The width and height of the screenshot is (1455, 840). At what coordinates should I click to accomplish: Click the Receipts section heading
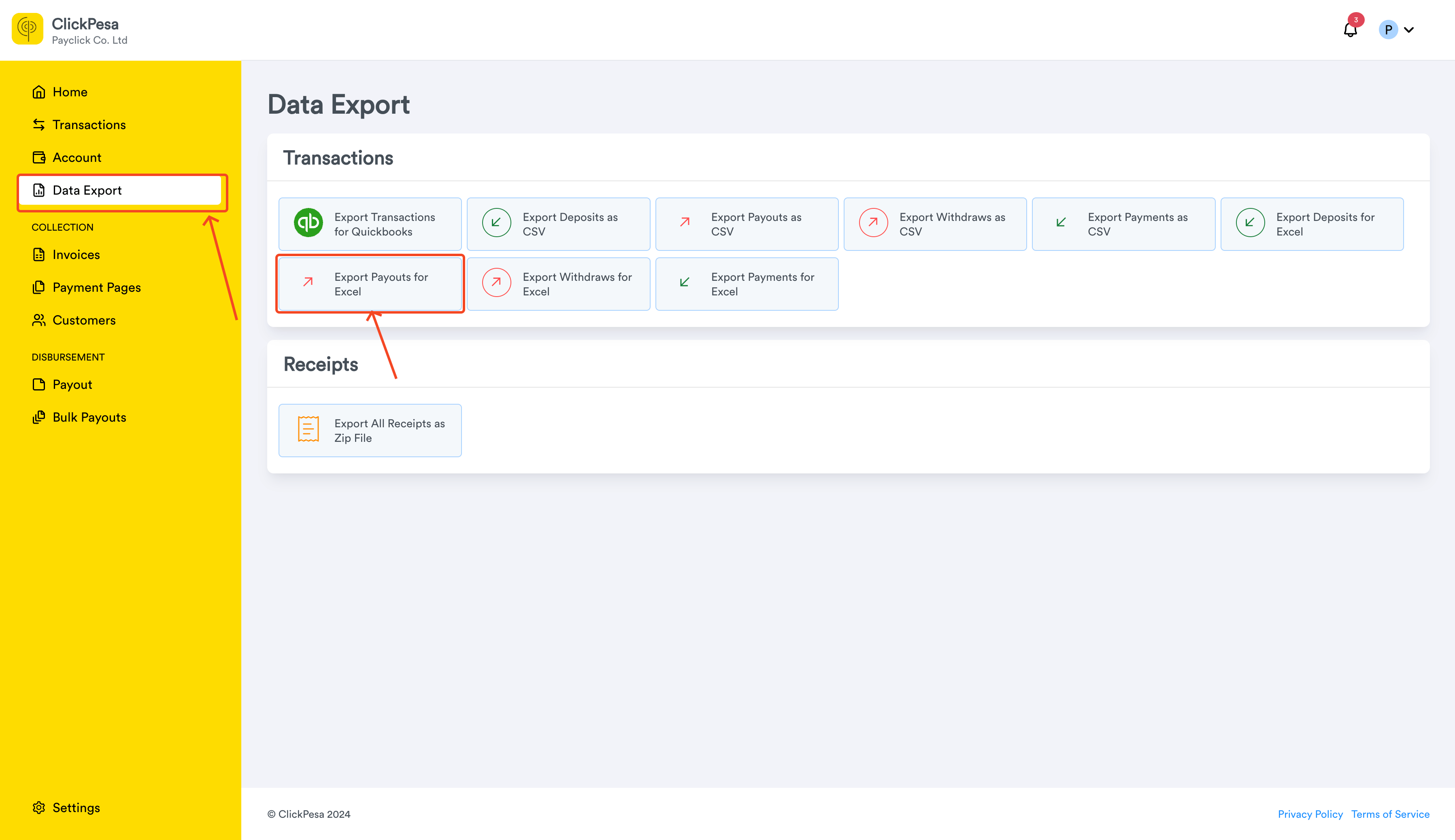point(321,365)
